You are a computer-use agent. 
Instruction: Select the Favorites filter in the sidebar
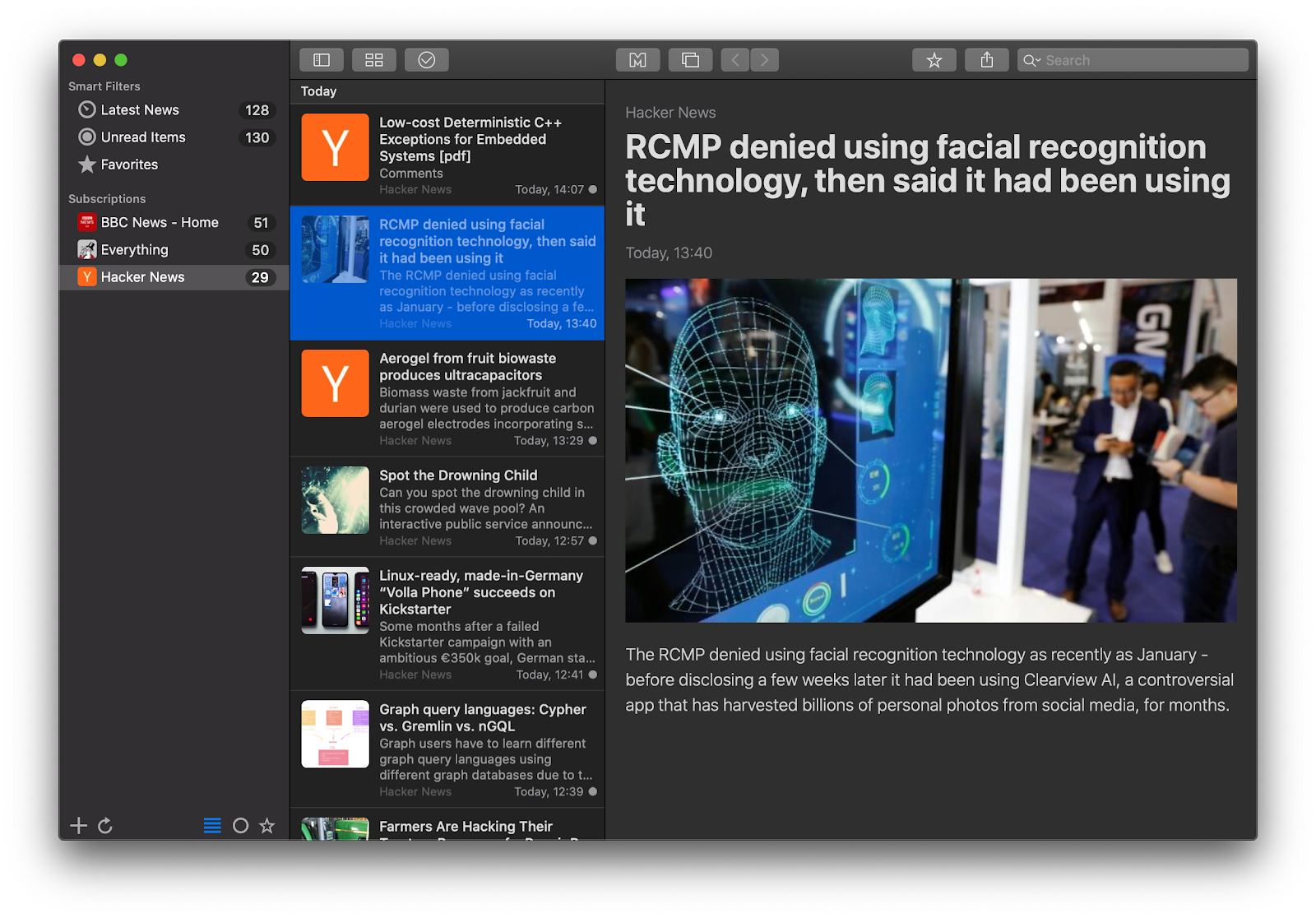(x=128, y=165)
